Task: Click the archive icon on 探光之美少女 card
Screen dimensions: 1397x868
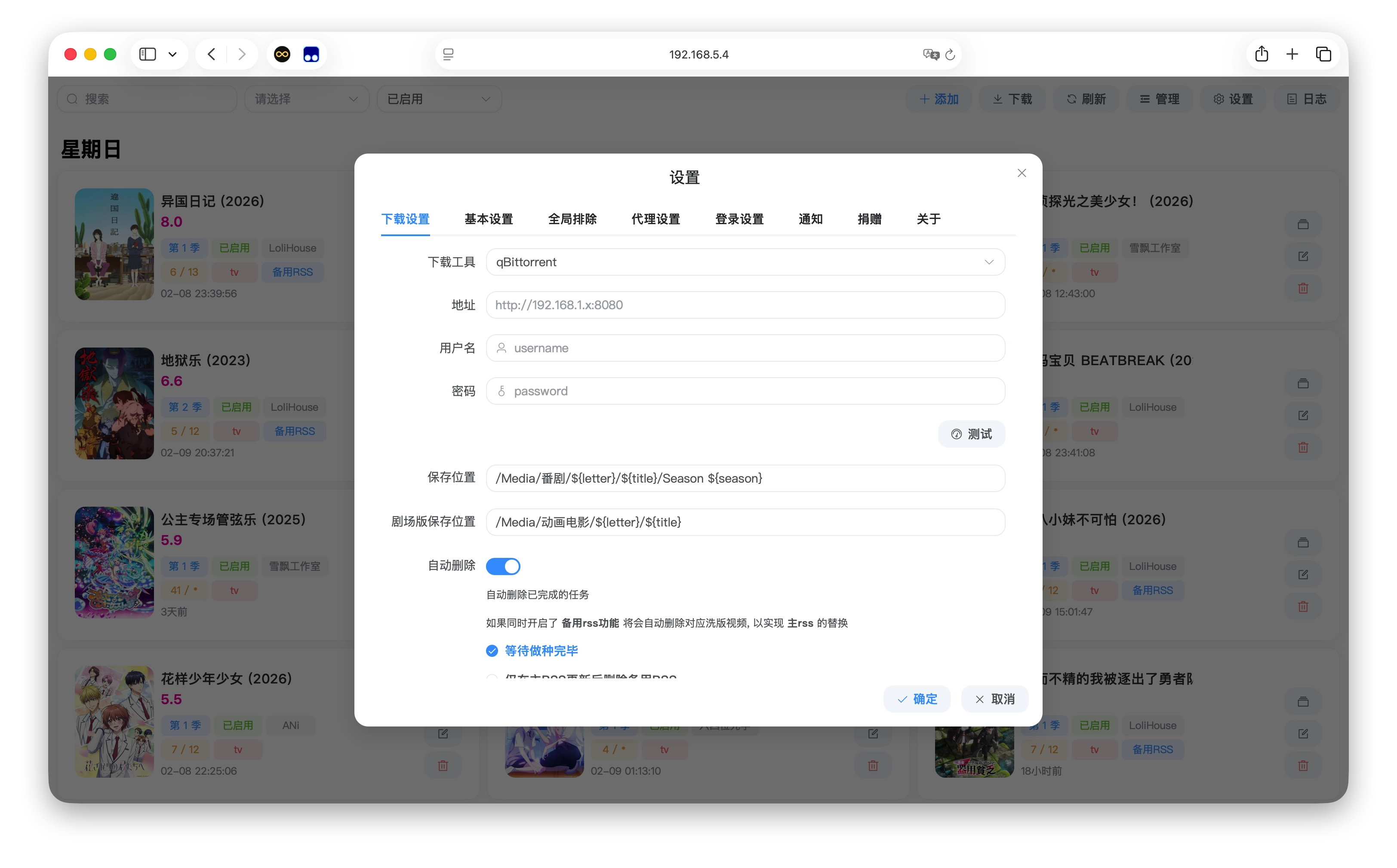Action: 1303,224
